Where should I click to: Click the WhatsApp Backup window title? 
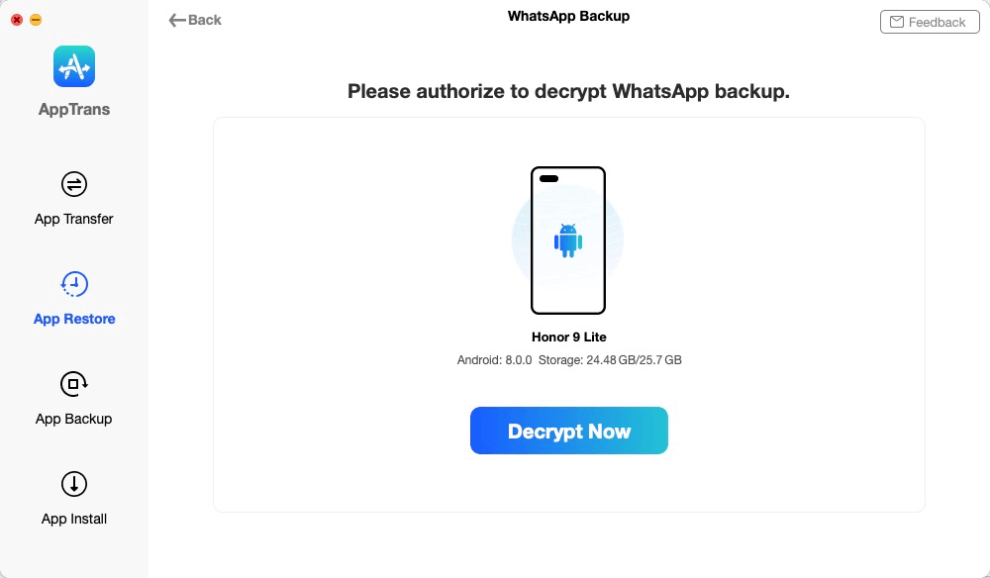[x=568, y=16]
